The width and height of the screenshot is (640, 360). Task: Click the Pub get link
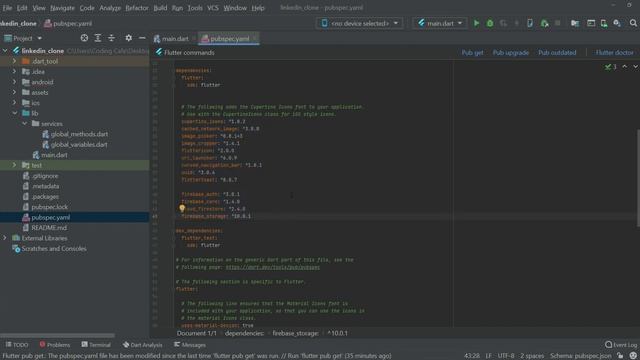(x=472, y=53)
